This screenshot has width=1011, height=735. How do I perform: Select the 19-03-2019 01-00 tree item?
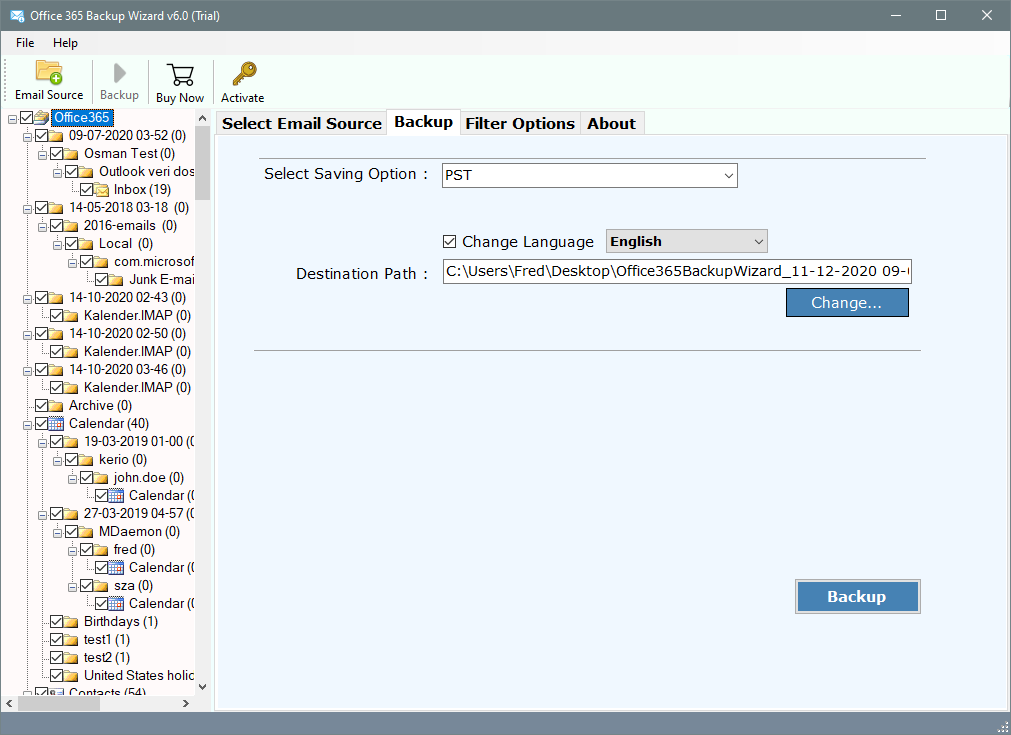[139, 442]
